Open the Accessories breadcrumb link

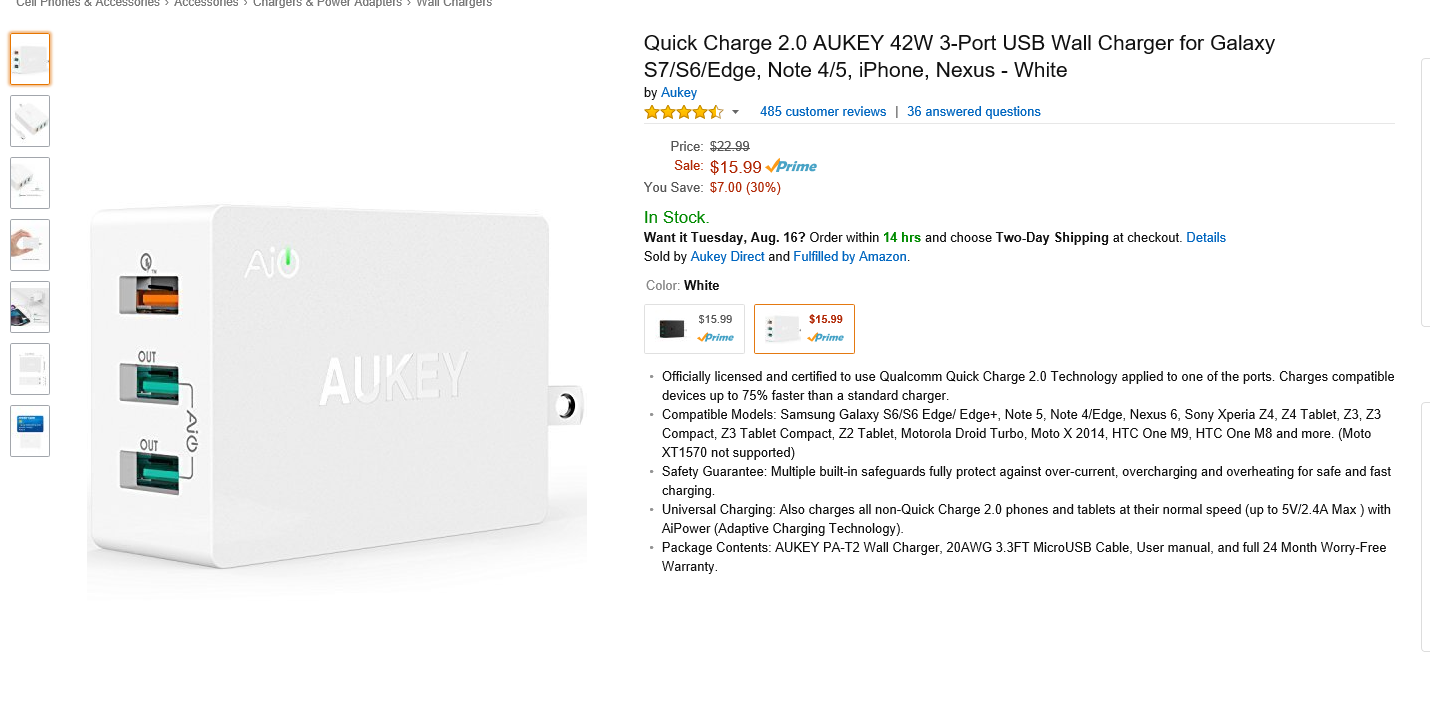coord(206,4)
